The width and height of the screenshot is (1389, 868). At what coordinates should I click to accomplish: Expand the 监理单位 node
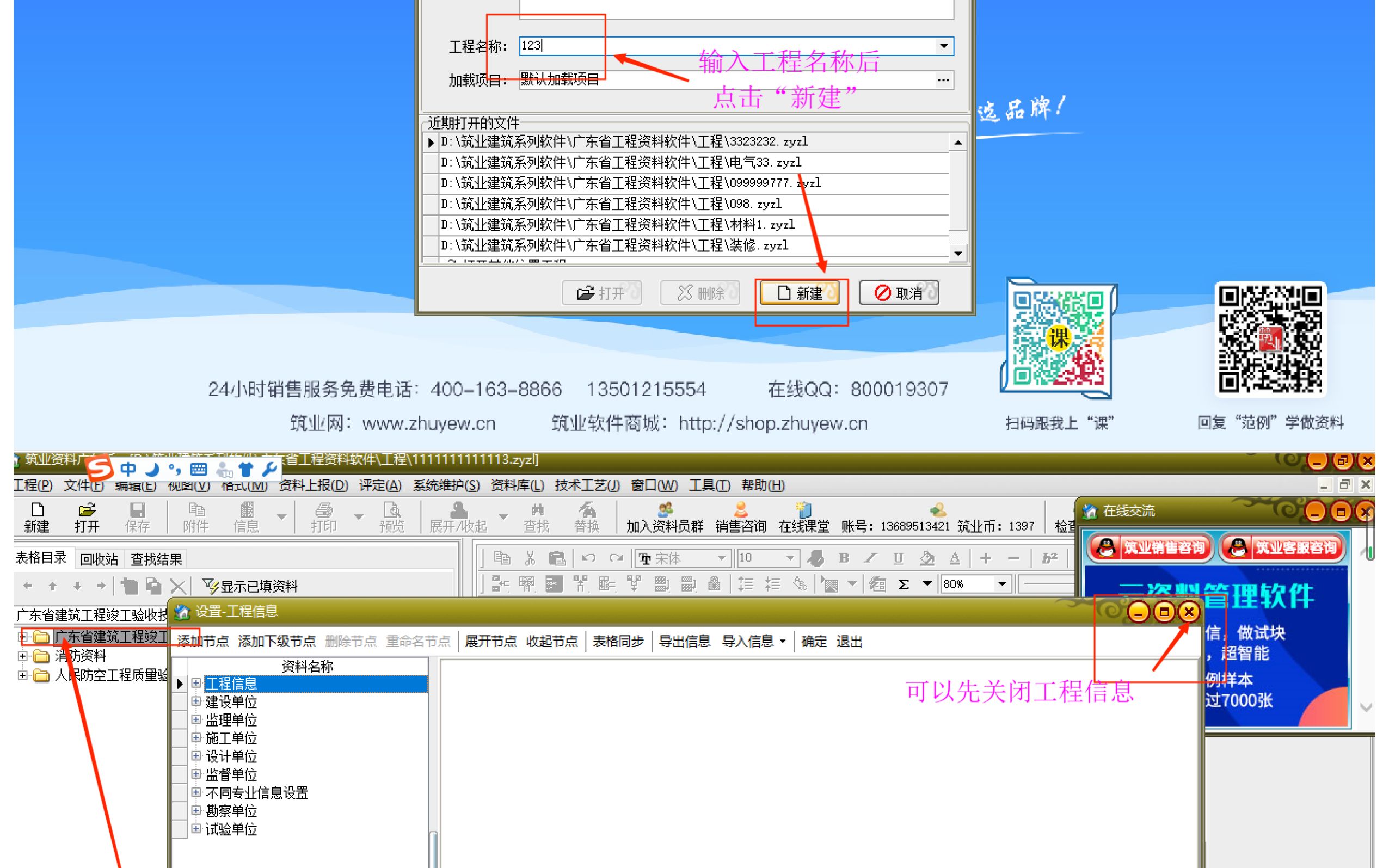click(196, 719)
